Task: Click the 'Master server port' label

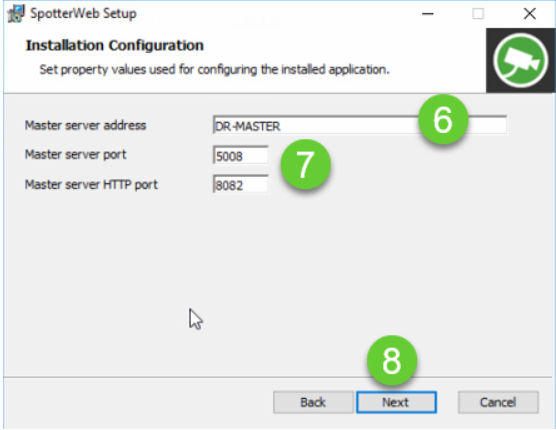Action: coord(76,155)
